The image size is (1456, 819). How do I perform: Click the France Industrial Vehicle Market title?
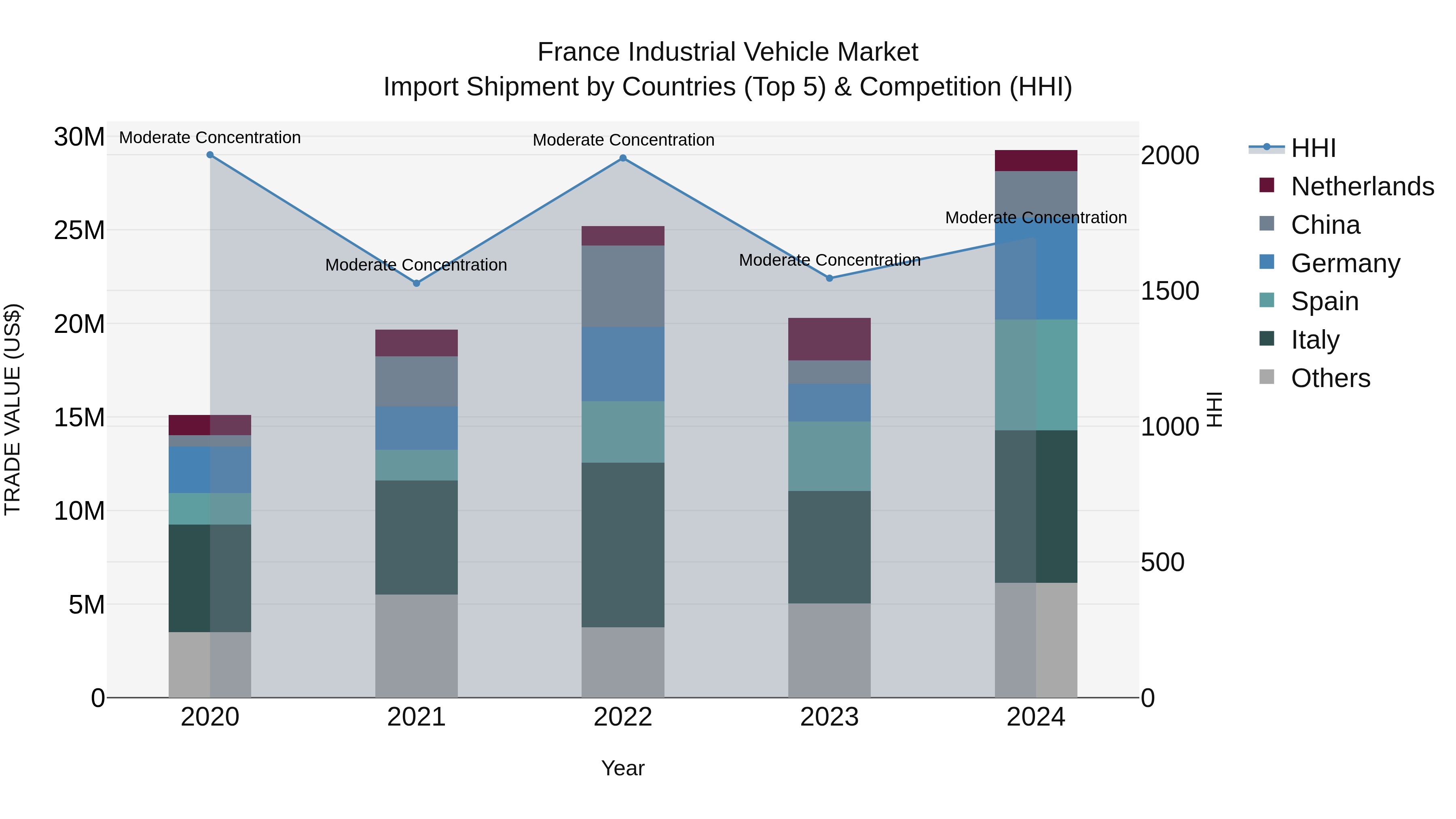[728, 52]
